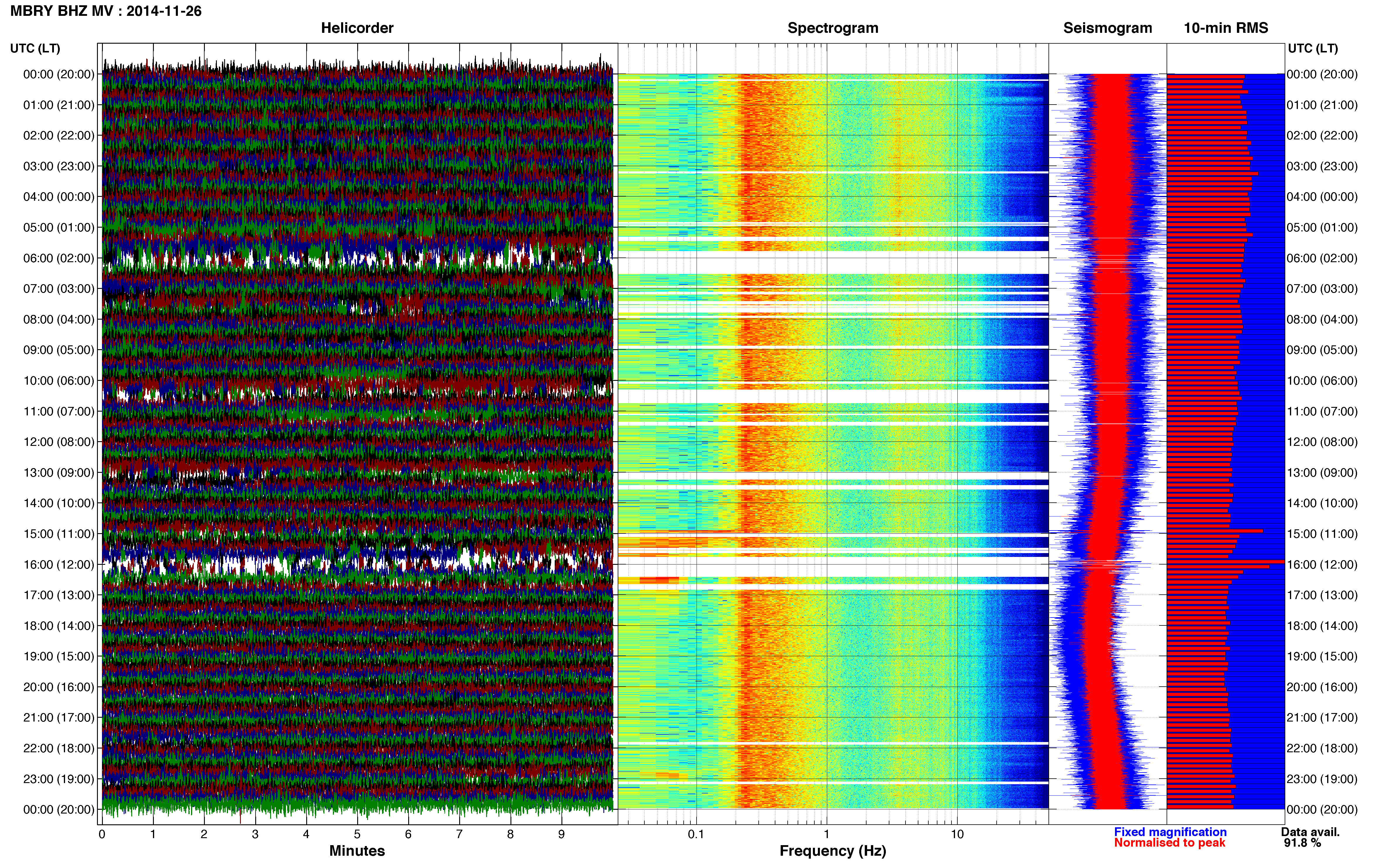Click left time label '01:00 (21:00)'
Image resolution: width=1389 pixels, height=868 pixels.
[59, 105]
